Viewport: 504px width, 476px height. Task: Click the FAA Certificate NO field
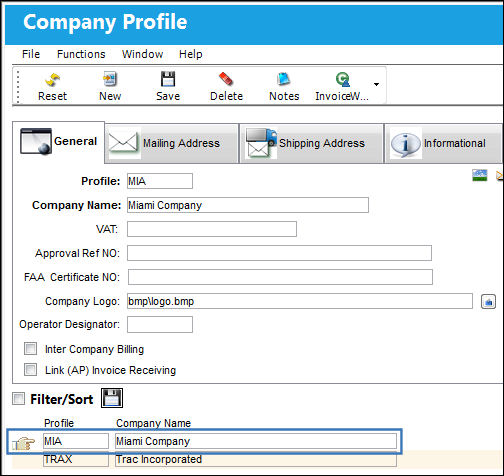tap(280, 277)
